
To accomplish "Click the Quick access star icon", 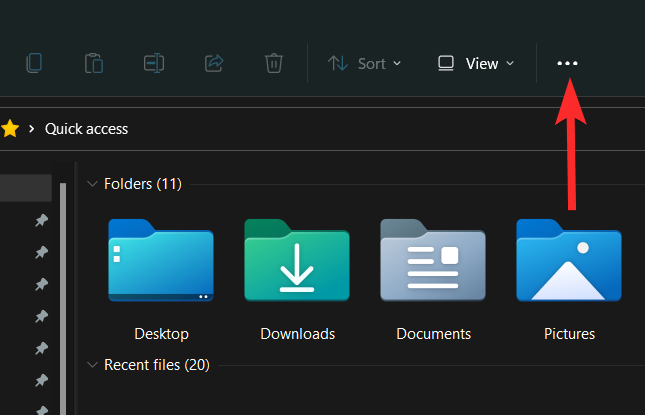I will click(x=10, y=128).
